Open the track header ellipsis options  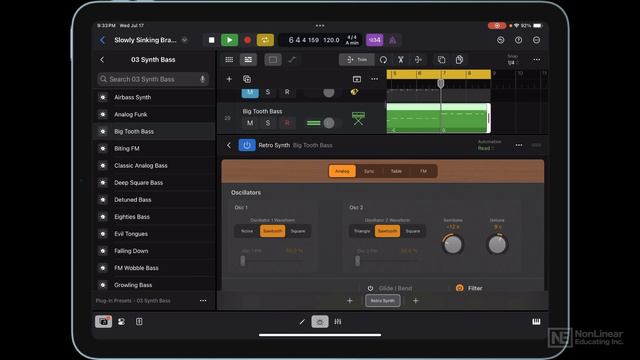(x=374, y=79)
